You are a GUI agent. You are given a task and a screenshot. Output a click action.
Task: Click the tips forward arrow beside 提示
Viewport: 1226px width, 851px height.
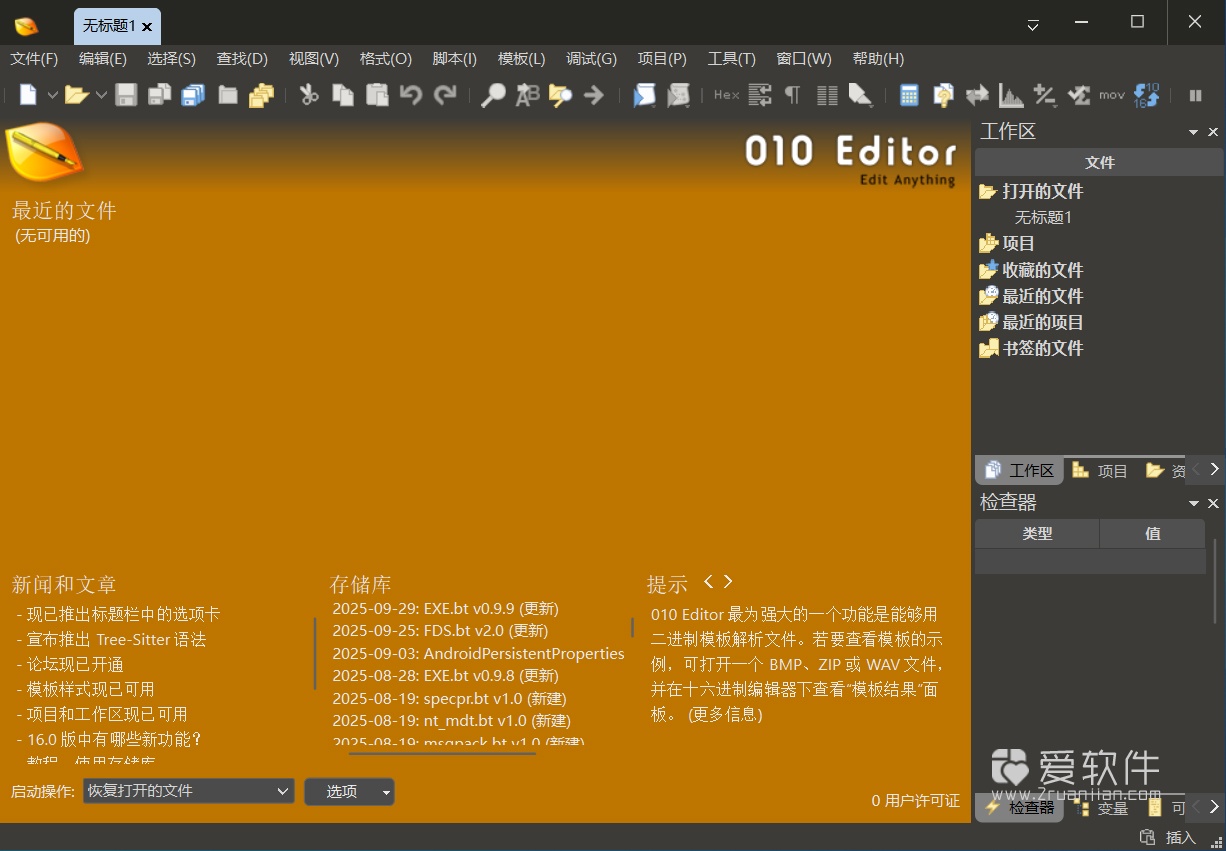pyautogui.click(x=729, y=581)
